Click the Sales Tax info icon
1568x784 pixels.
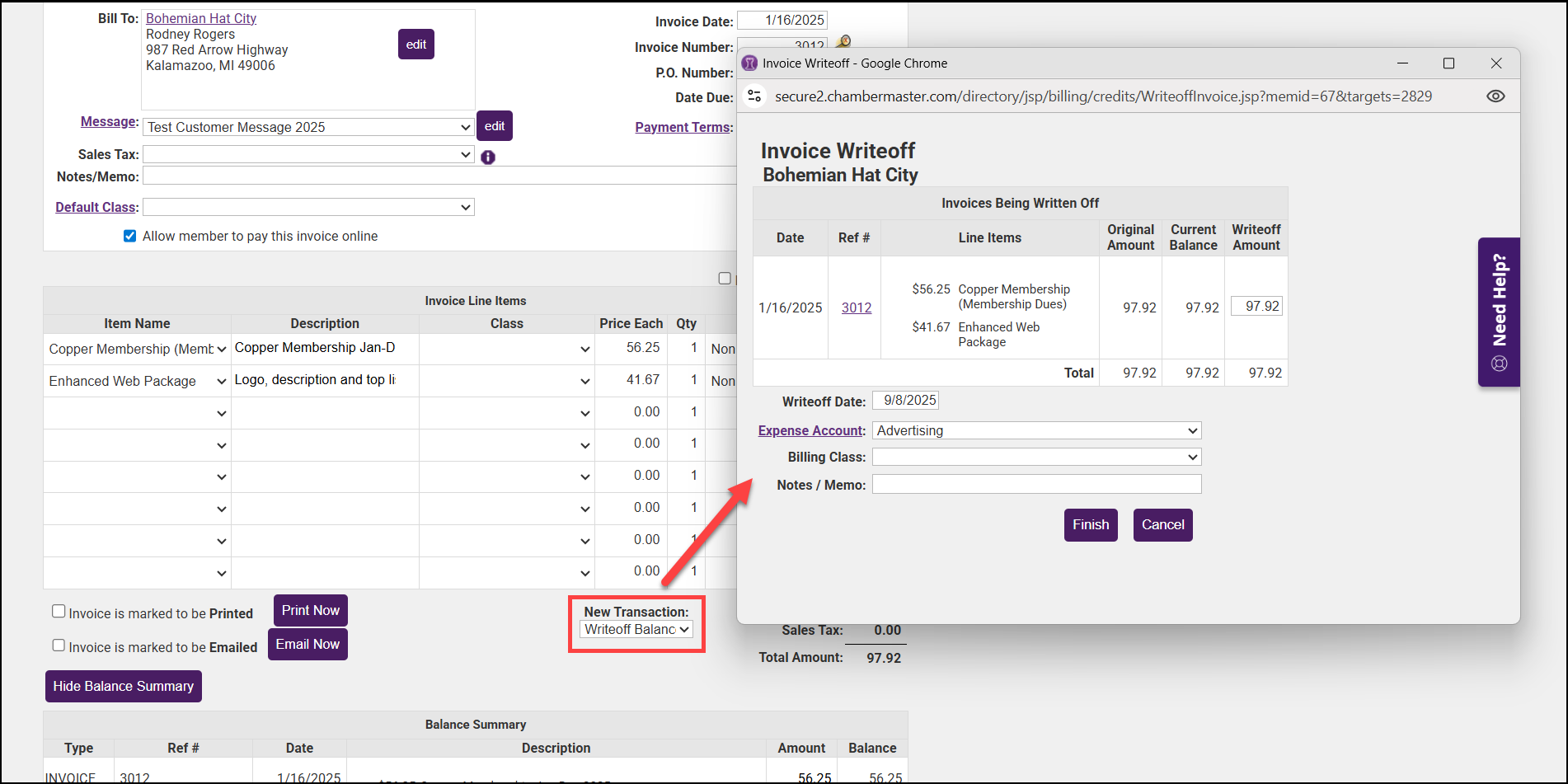pos(488,157)
